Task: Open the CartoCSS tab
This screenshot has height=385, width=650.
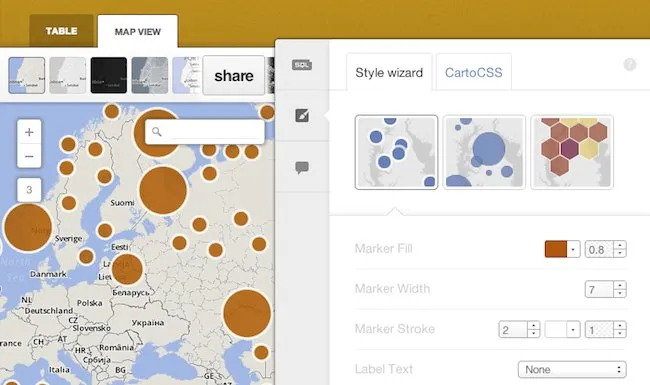Action: point(473,73)
